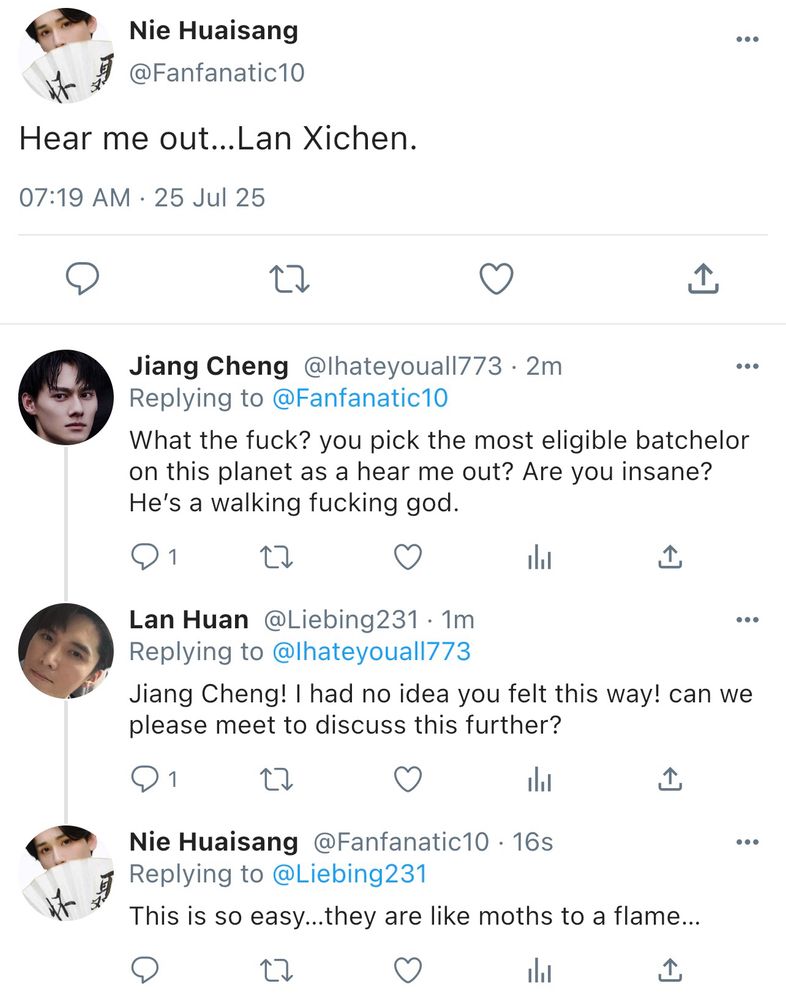786x1000 pixels.
Task: Open more options on Jiang Cheng's reply
Action: pos(746,367)
